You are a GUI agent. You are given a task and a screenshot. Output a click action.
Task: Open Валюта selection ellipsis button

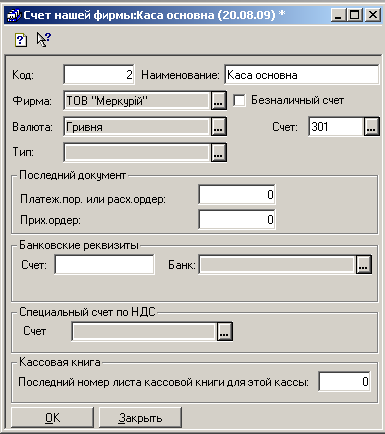click(218, 126)
